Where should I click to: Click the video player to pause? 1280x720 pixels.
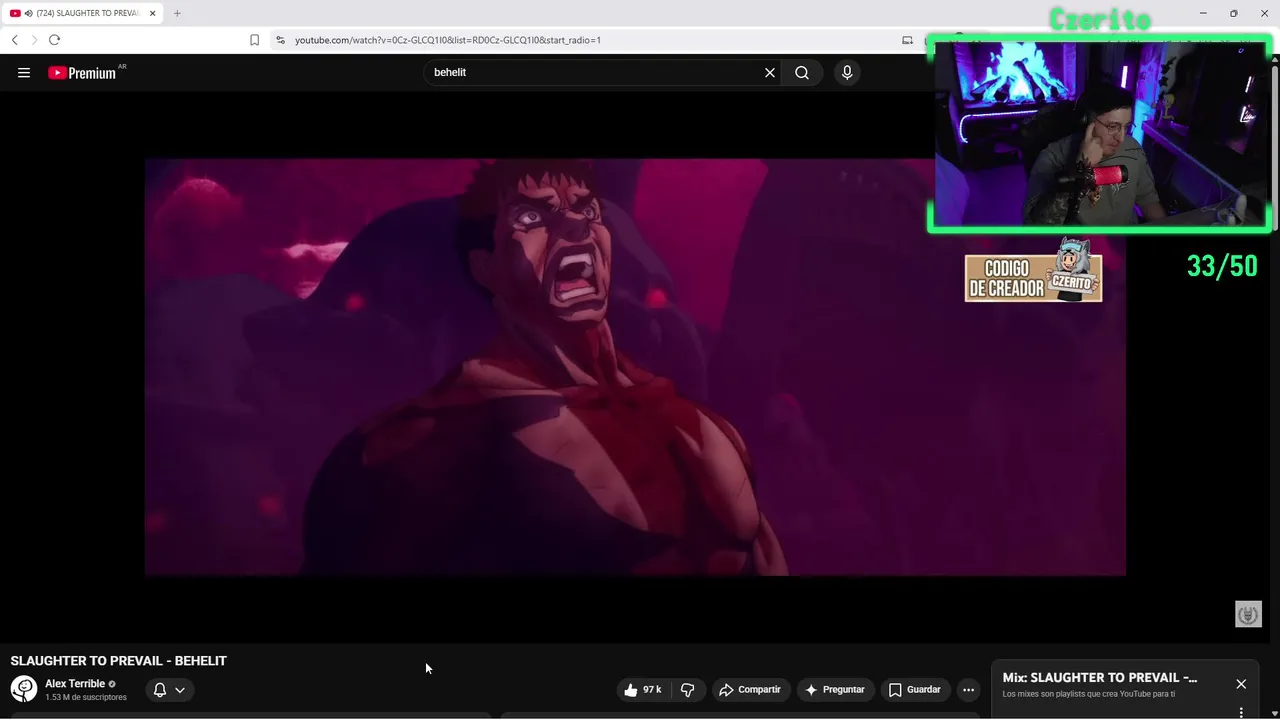pyautogui.click(x=635, y=367)
